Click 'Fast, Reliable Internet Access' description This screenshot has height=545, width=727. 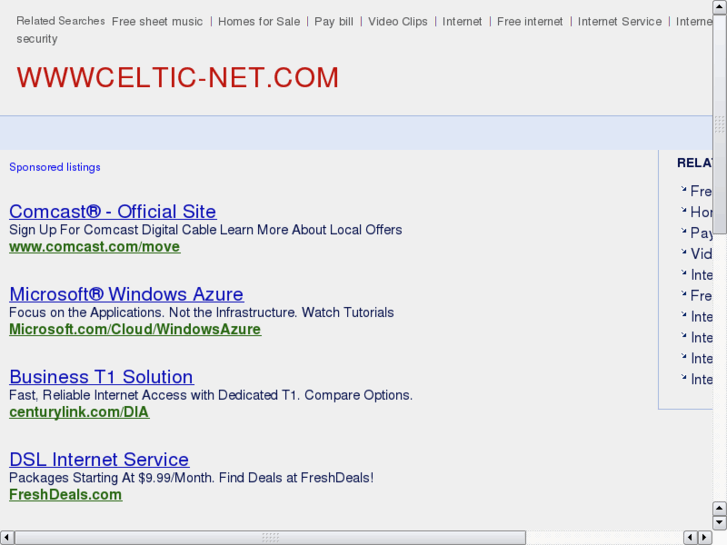point(210,395)
